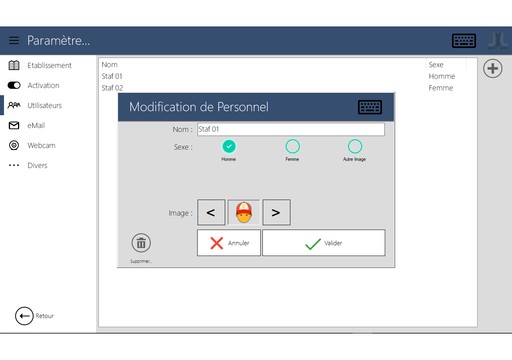The width and height of the screenshot is (512, 360).
Task: Confirm changes with Valider button
Action: (324, 243)
